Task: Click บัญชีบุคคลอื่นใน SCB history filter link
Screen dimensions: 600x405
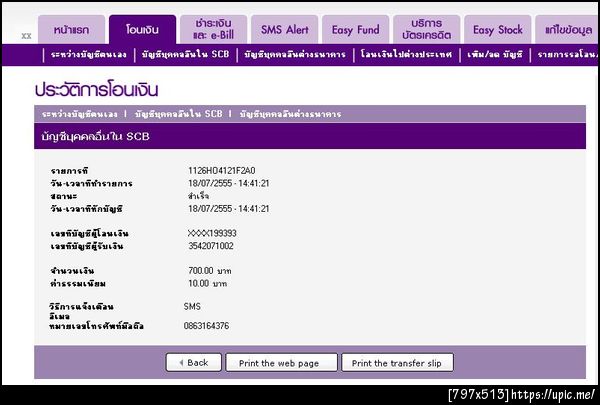Action: 178,114
